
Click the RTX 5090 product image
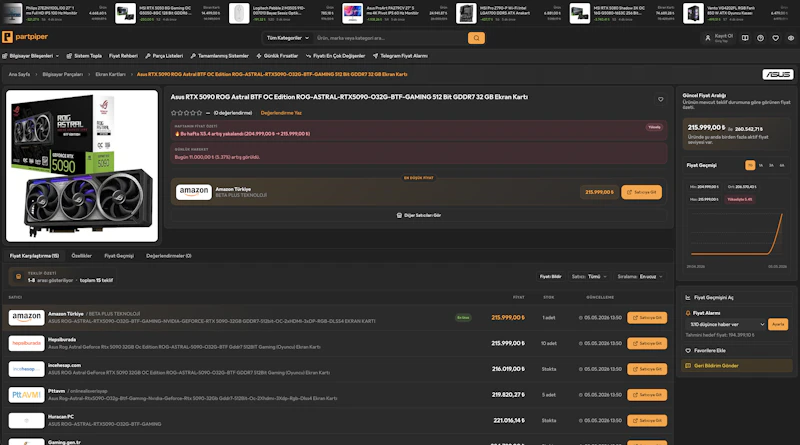point(82,166)
